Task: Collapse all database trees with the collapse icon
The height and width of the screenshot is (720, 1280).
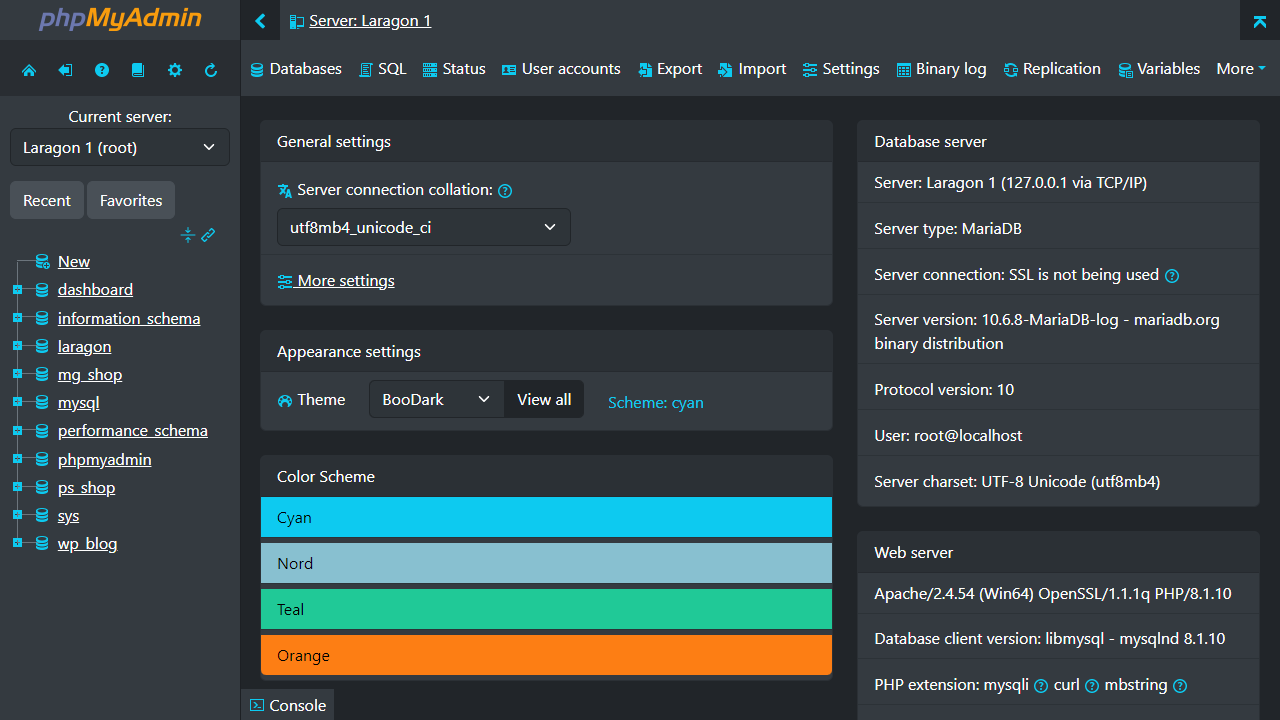Action: click(188, 235)
